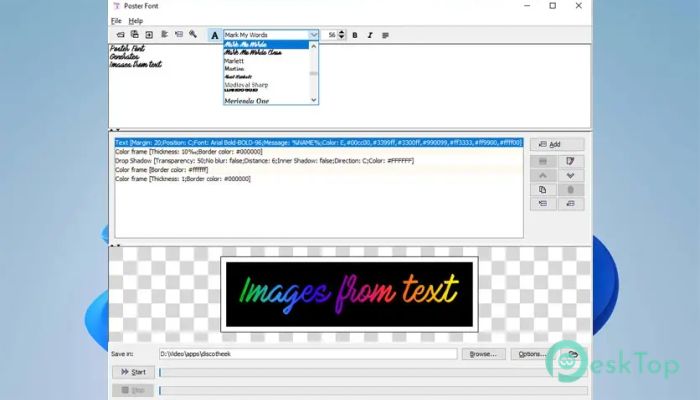Click the Start button
Screen dimensions: 700x400
coord(133,372)
